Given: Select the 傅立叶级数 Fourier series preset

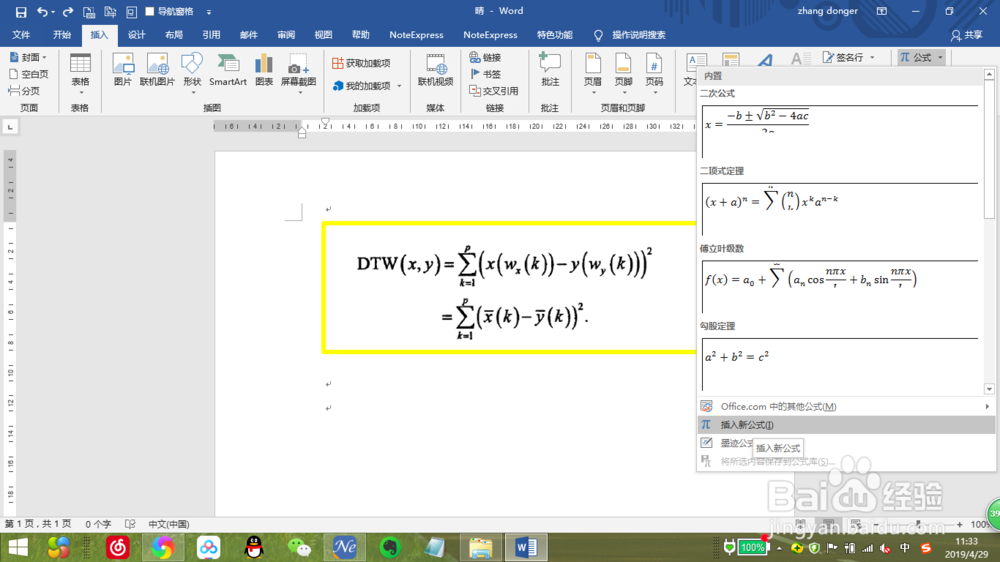Looking at the screenshot, I should click(840, 286).
